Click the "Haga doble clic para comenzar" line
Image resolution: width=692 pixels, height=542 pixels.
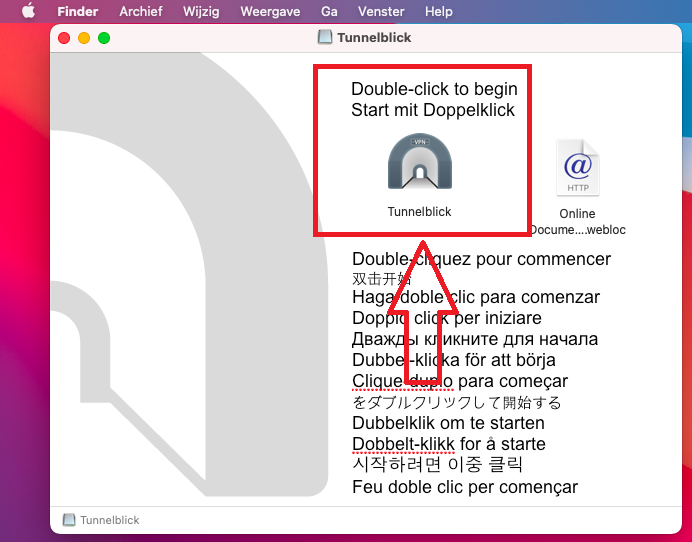pos(476,297)
